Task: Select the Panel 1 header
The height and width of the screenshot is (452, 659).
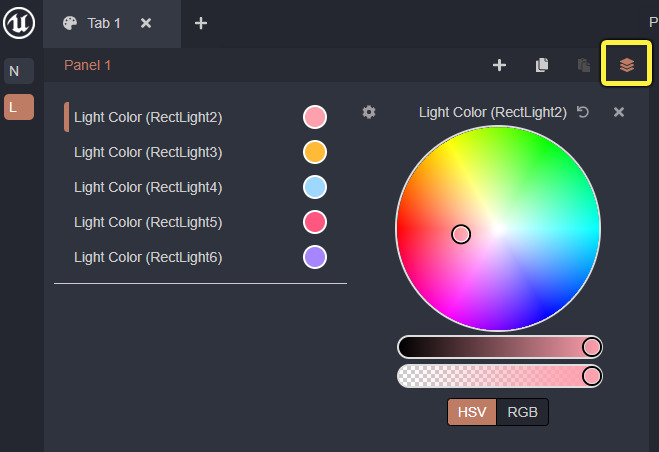Action: (x=88, y=65)
